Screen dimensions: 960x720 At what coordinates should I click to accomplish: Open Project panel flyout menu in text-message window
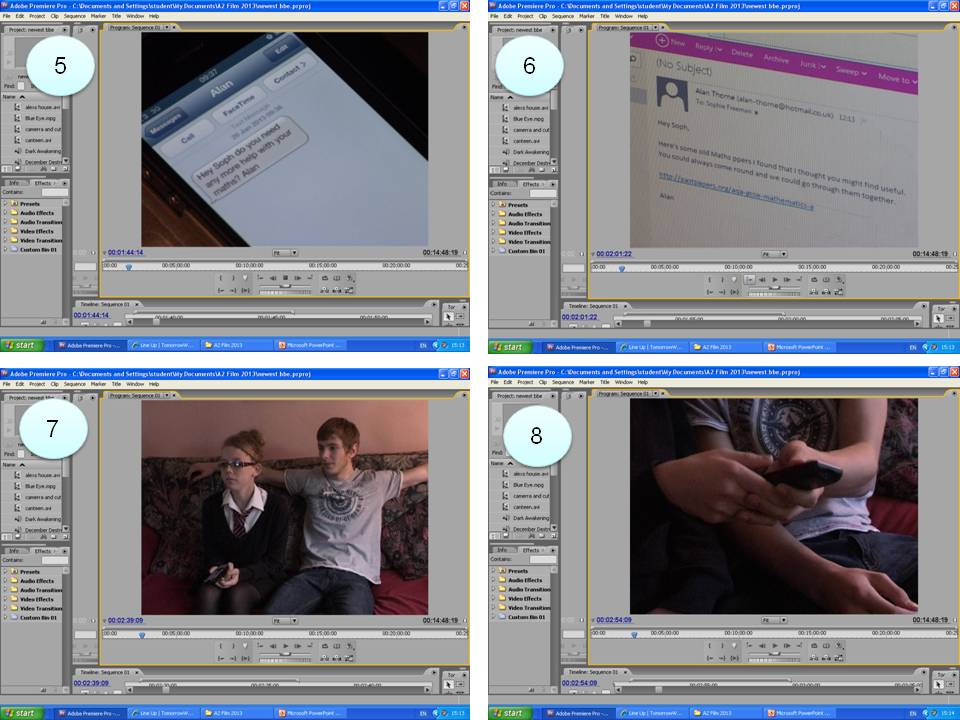(65, 29)
